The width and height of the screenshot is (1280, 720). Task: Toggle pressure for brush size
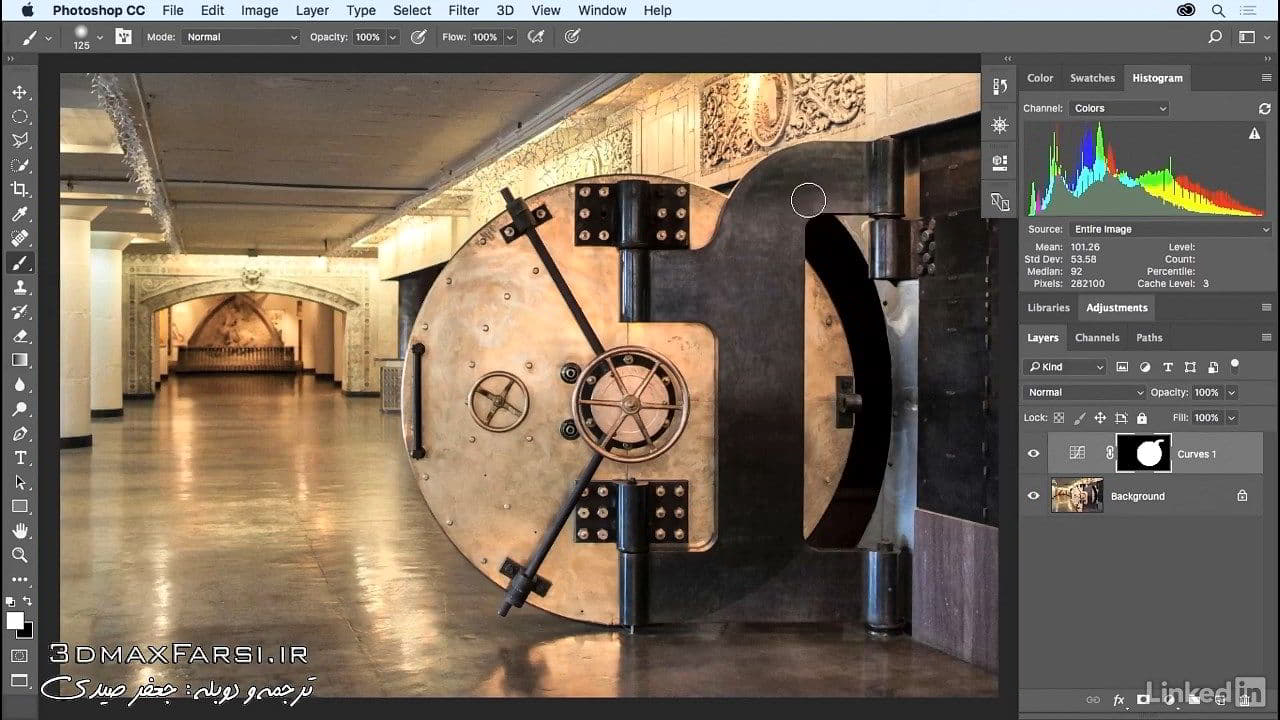coord(572,37)
